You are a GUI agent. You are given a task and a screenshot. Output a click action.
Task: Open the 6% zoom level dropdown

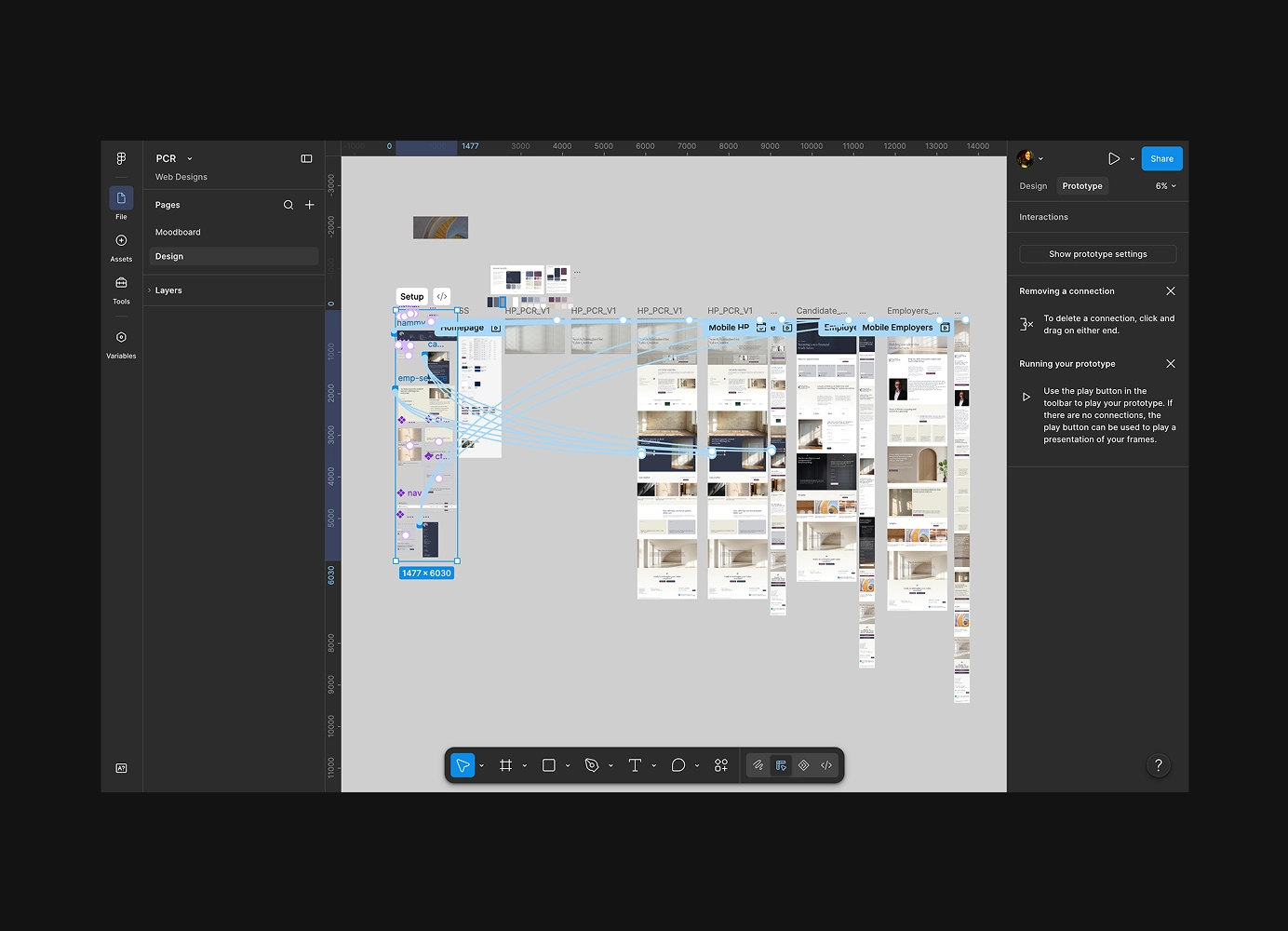tap(1166, 186)
